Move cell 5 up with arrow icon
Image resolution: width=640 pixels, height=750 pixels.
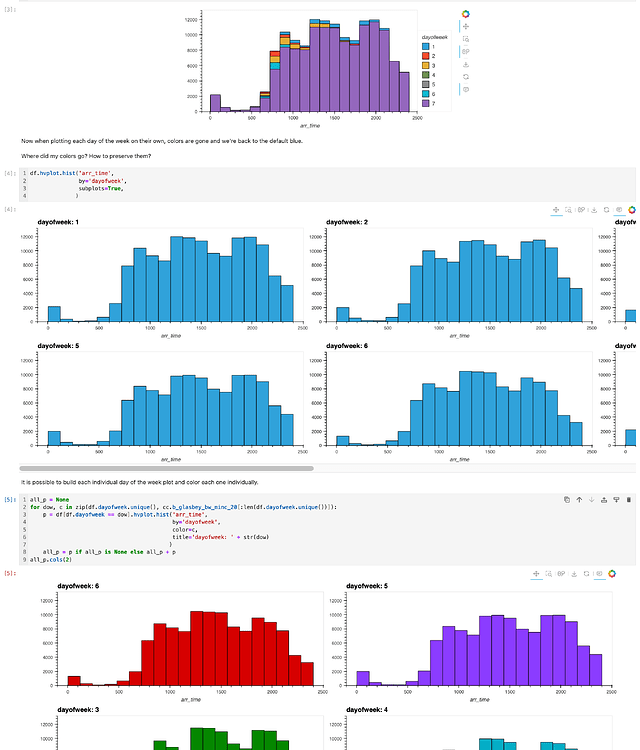pyautogui.click(x=579, y=500)
